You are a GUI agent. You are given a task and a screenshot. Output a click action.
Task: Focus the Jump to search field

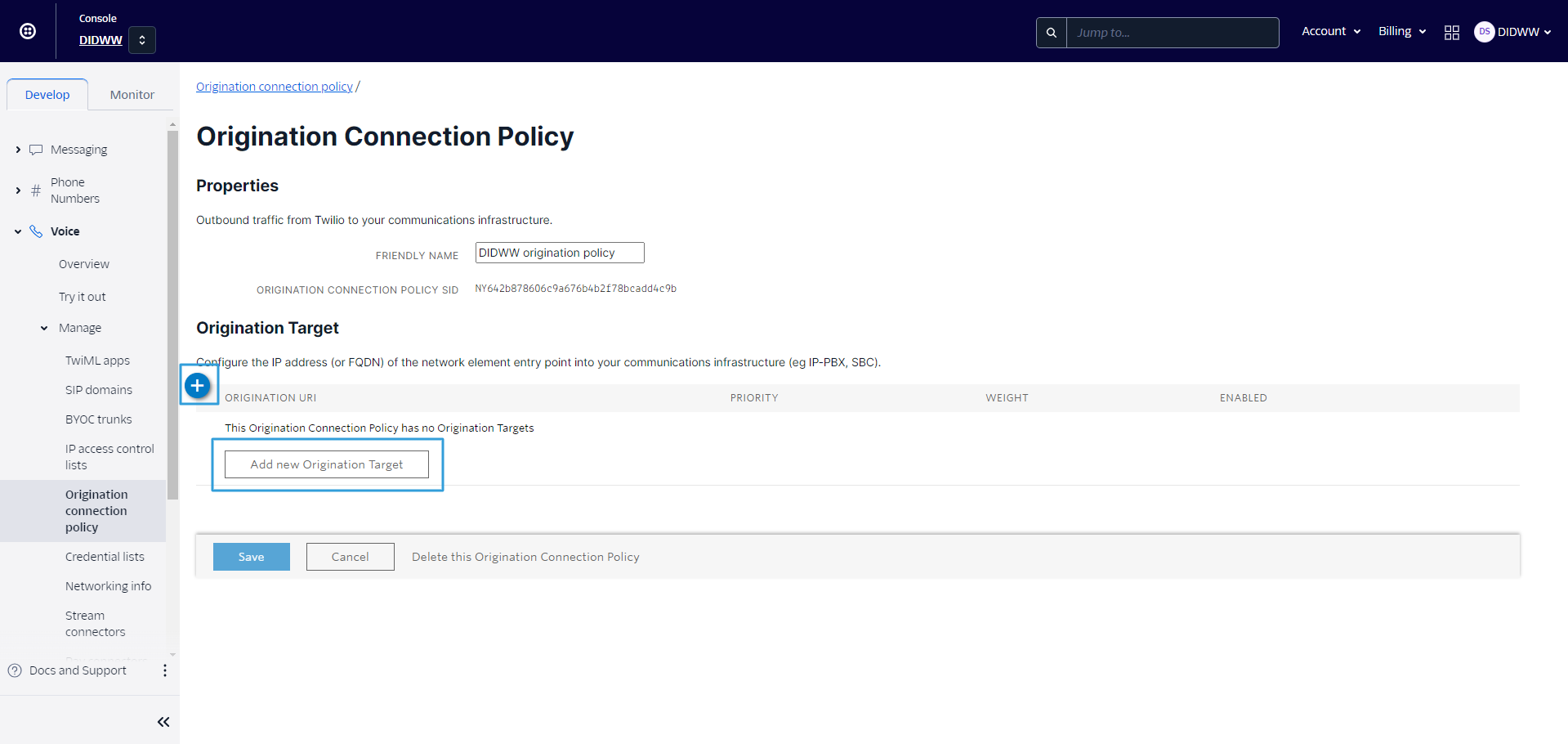pyautogui.click(x=1173, y=33)
